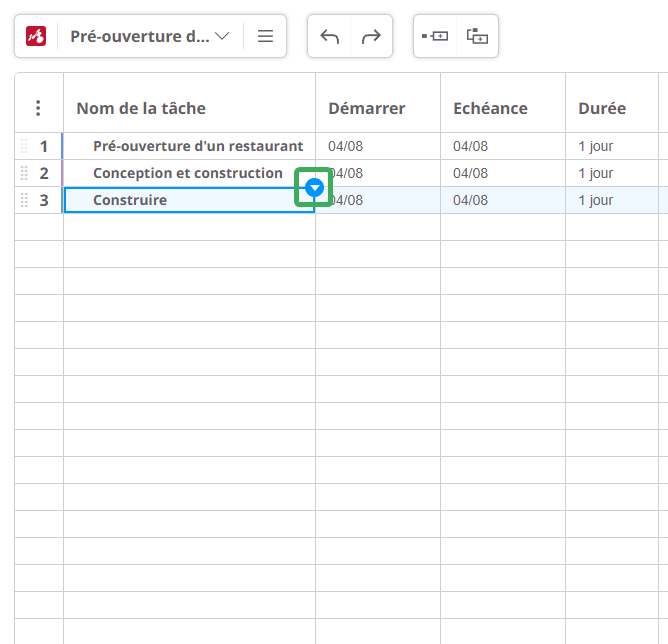
Task: Click the red app logo icon
Action: coord(36,36)
